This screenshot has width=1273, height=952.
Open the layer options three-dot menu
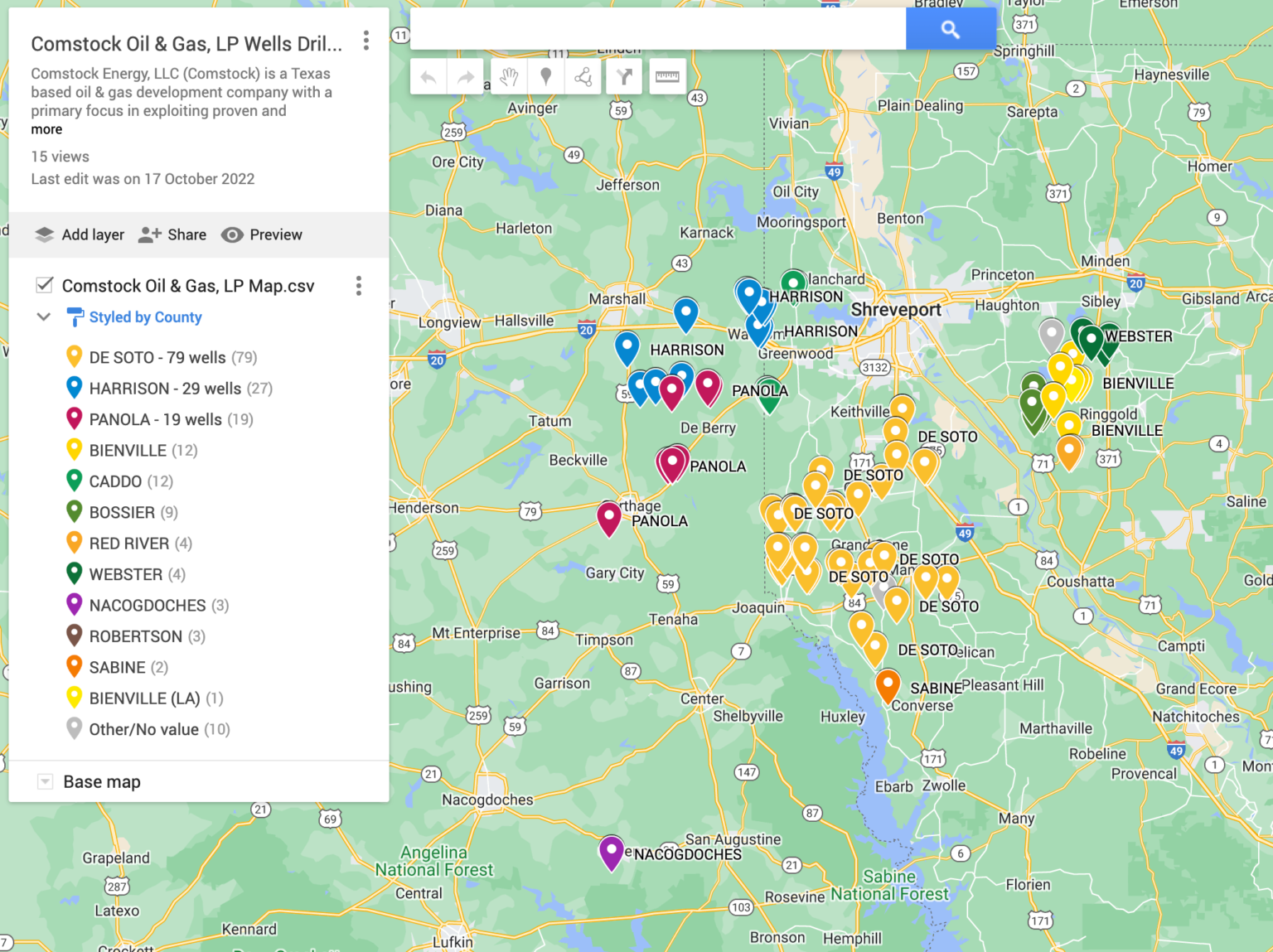tap(358, 286)
